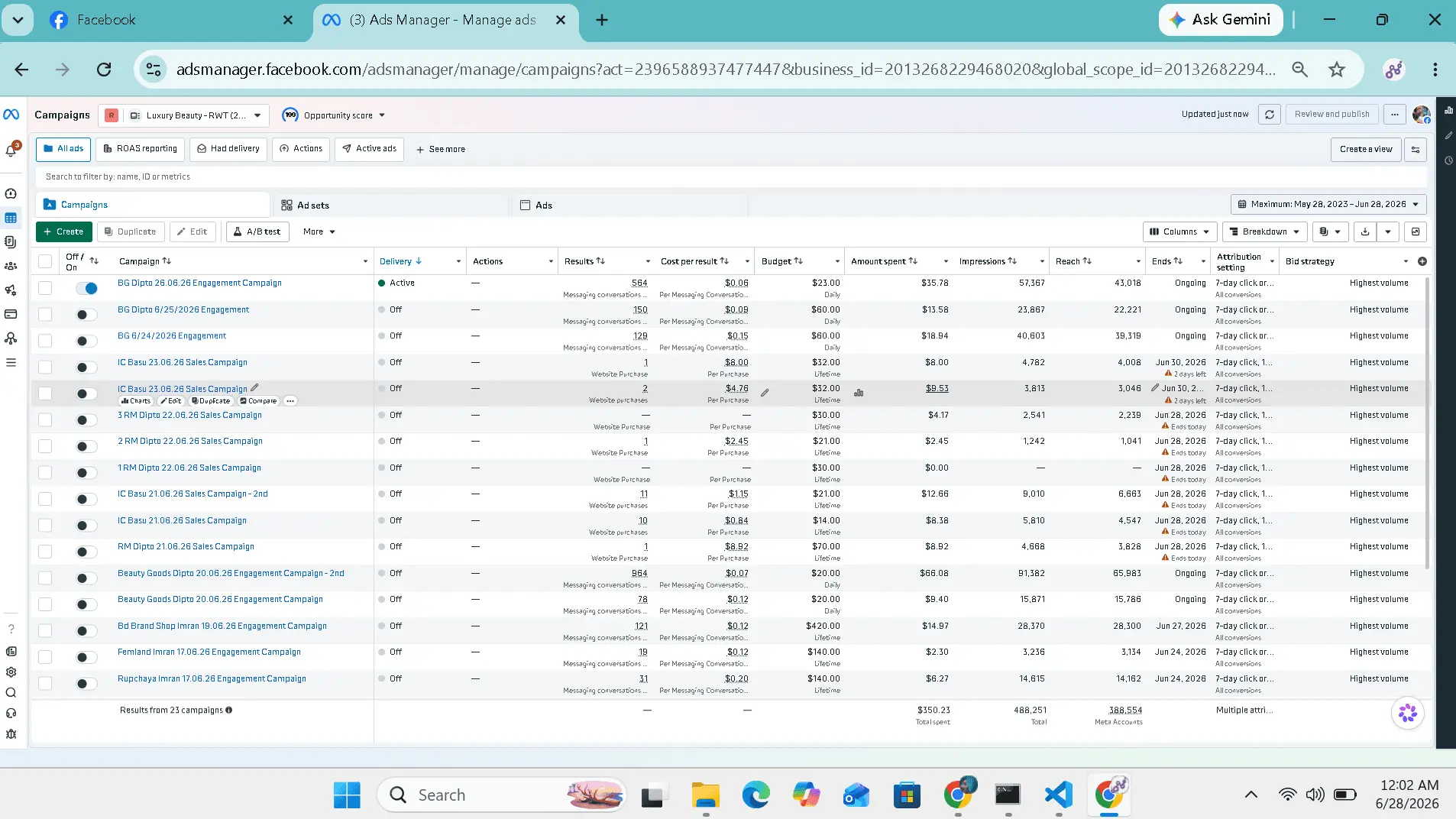Tick the select-all checkbox in the table header
The width and height of the screenshot is (1456, 819).
pos(45,261)
